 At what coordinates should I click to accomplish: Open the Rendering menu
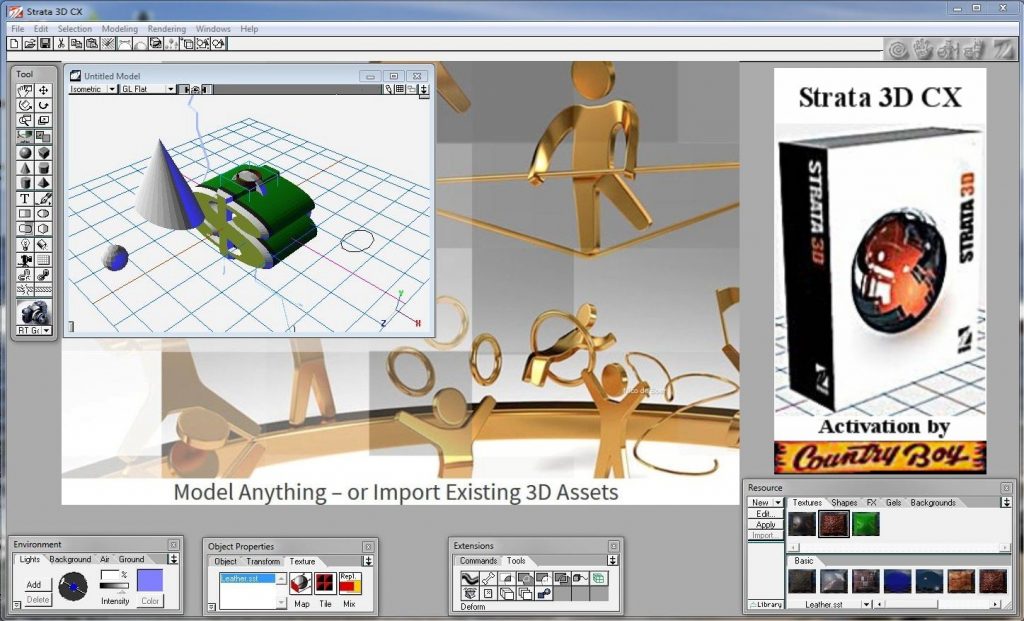pos(167,29)
